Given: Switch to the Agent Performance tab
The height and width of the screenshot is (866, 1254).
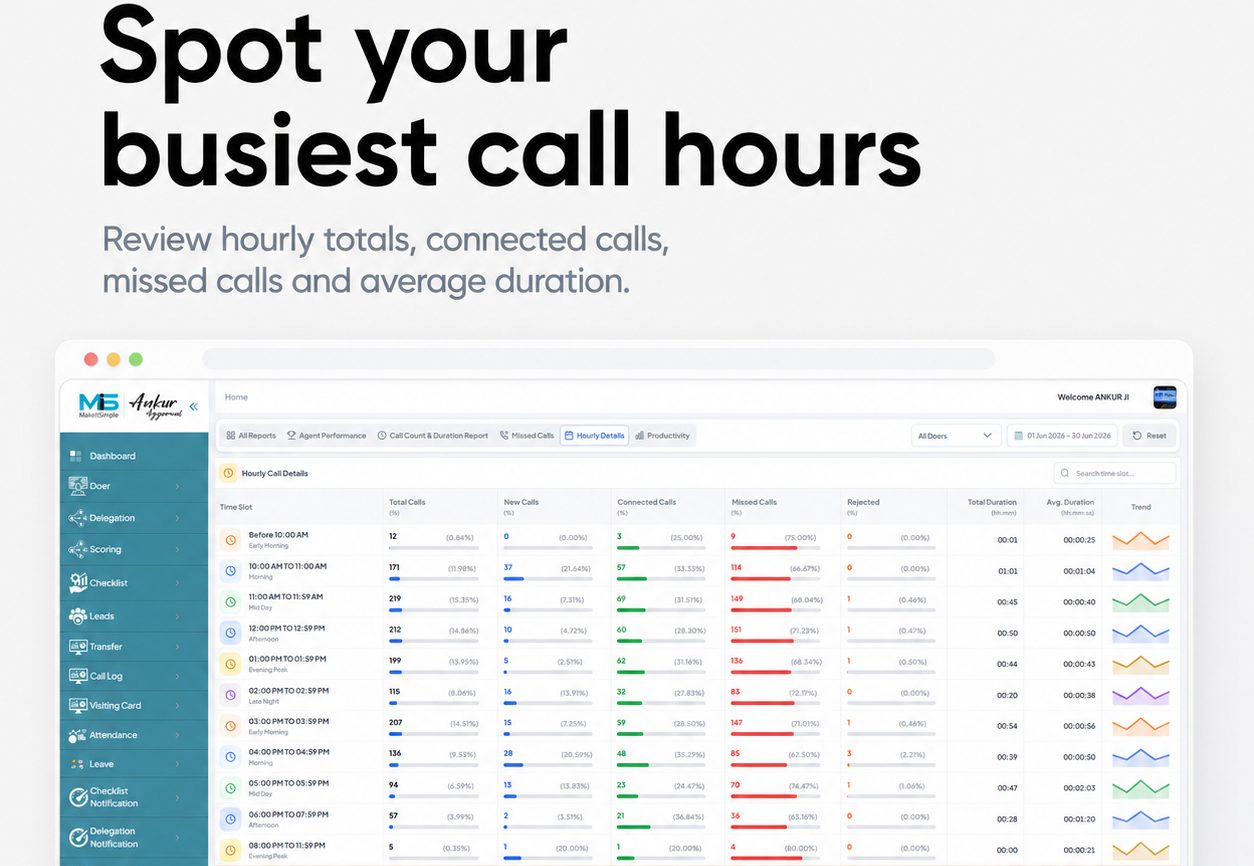Looking at the screenshot, I should 326,436.
